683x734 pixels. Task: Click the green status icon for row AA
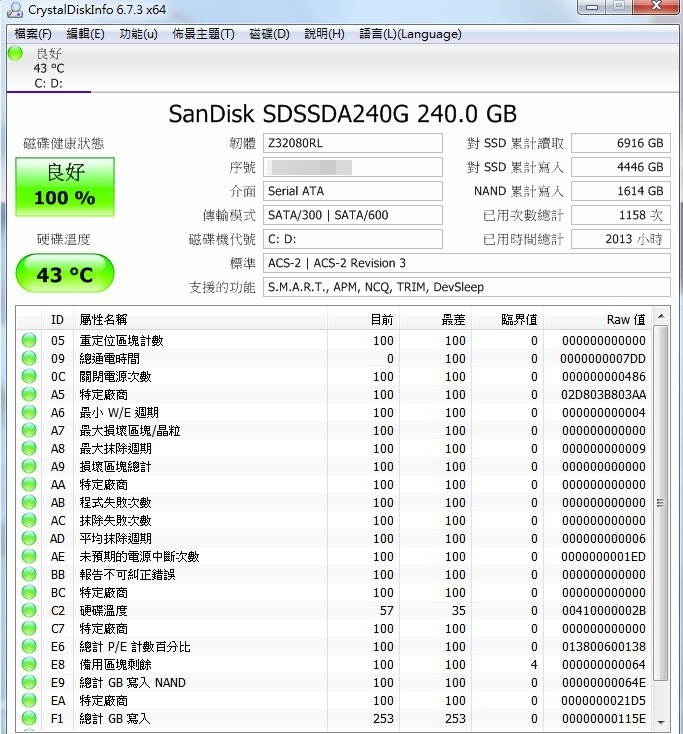[29, 484]
